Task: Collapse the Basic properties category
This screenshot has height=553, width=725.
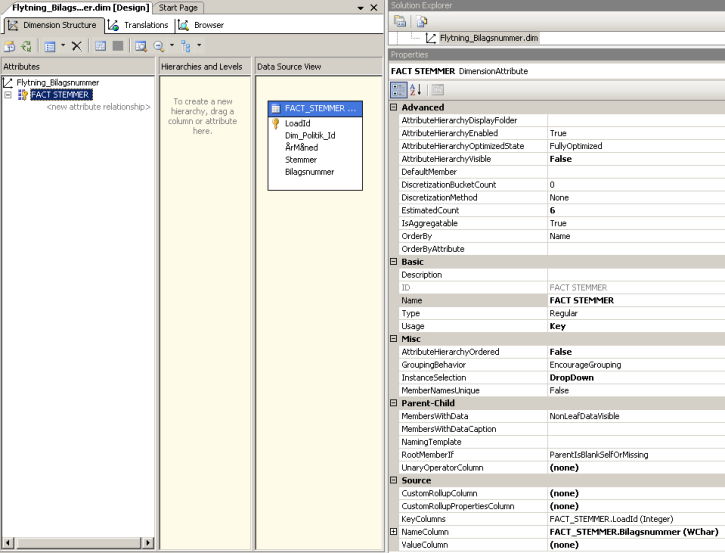Action: [x=393, y=262]
